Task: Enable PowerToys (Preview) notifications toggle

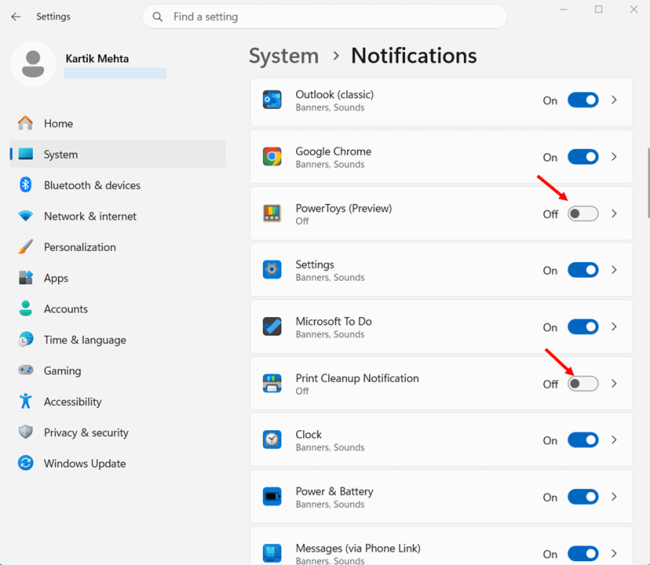Action: coord(583,213)
